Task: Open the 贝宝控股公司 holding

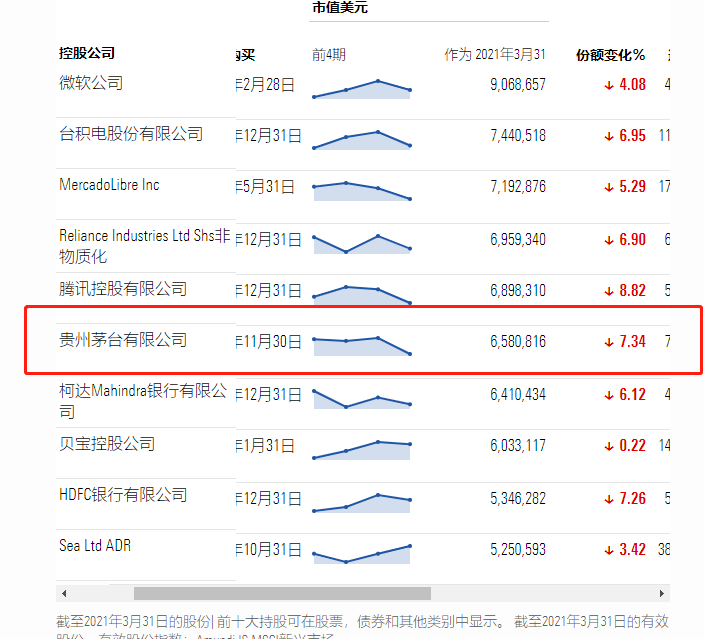Action: point(107,444)
